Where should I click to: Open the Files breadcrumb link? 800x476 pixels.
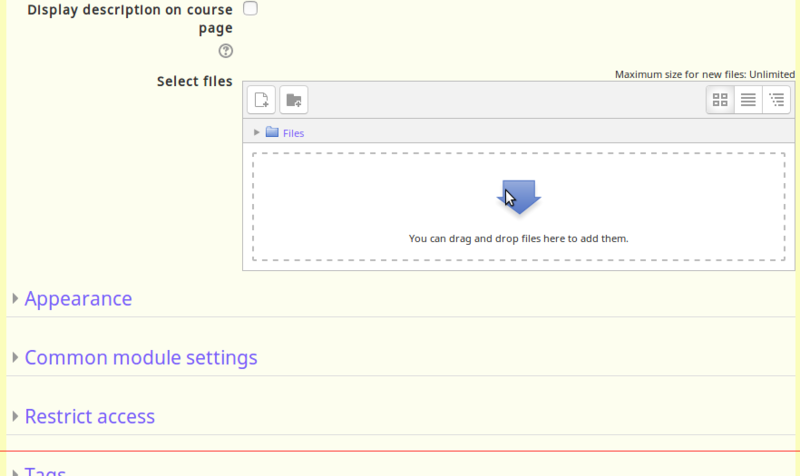click(x=293, y=133)
